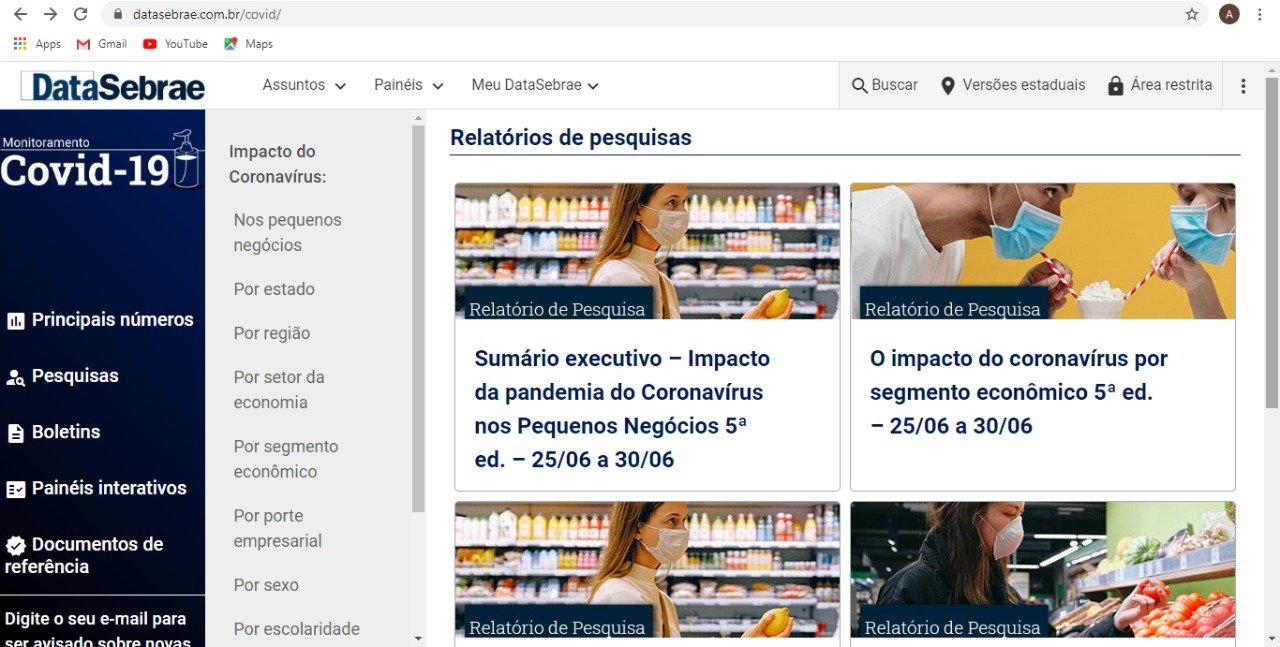Click the submenu scrollbar down arrow
Image resolution: width=1280 pixels, height=647 pixels.
418,638
